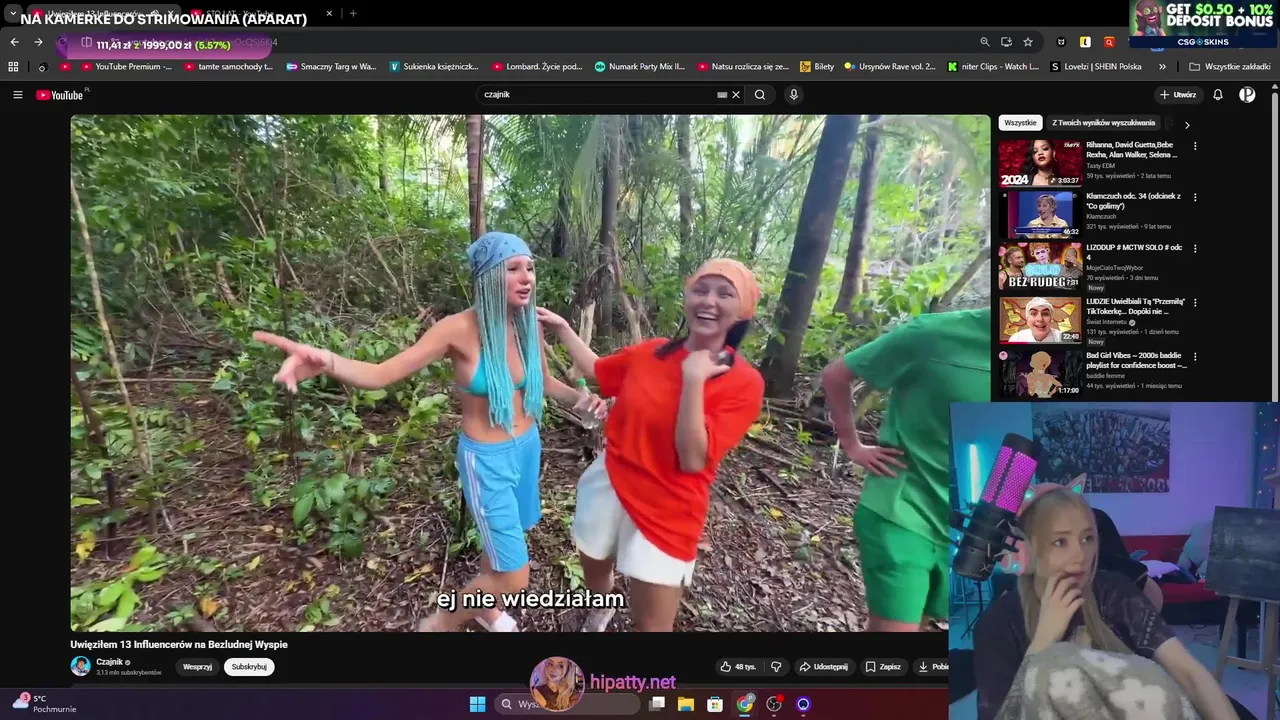Viewport: 1280px width, 720px height.
Task: Go to YouTube home via logo
Action: [61, 95]
